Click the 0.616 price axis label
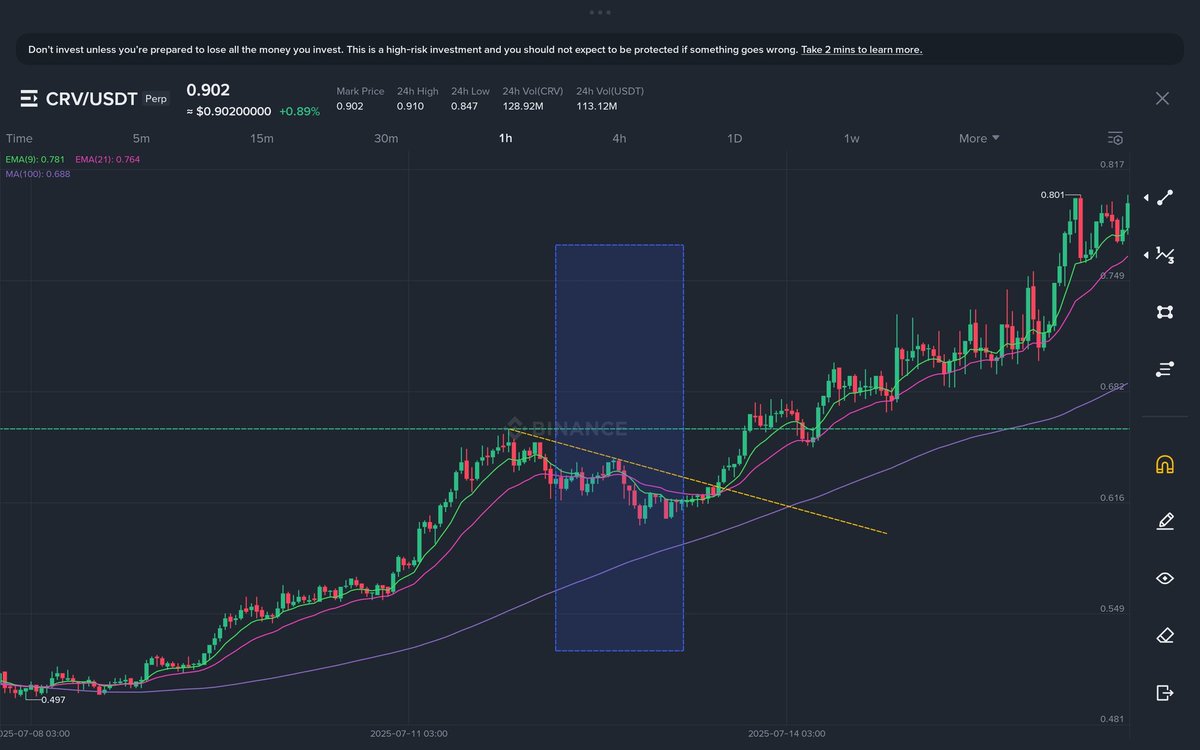 point(1112,497)
